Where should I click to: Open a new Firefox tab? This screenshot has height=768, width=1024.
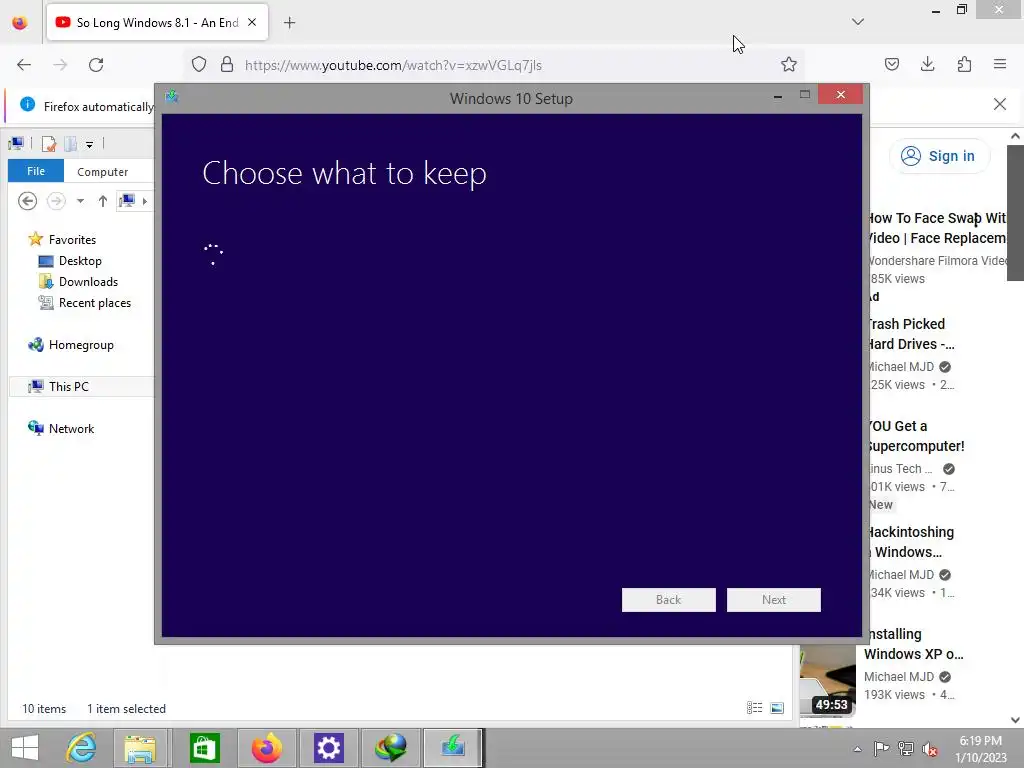coord(289,23)
